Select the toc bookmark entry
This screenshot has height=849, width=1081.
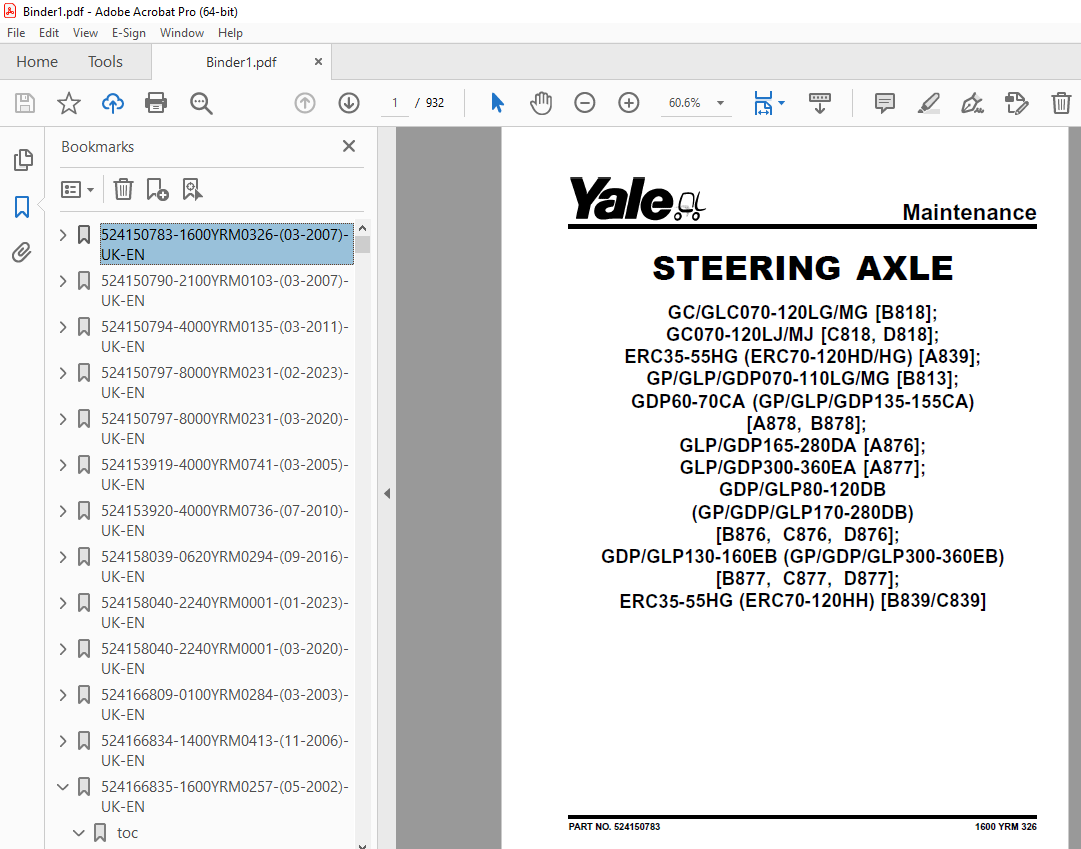coord(128,833)
